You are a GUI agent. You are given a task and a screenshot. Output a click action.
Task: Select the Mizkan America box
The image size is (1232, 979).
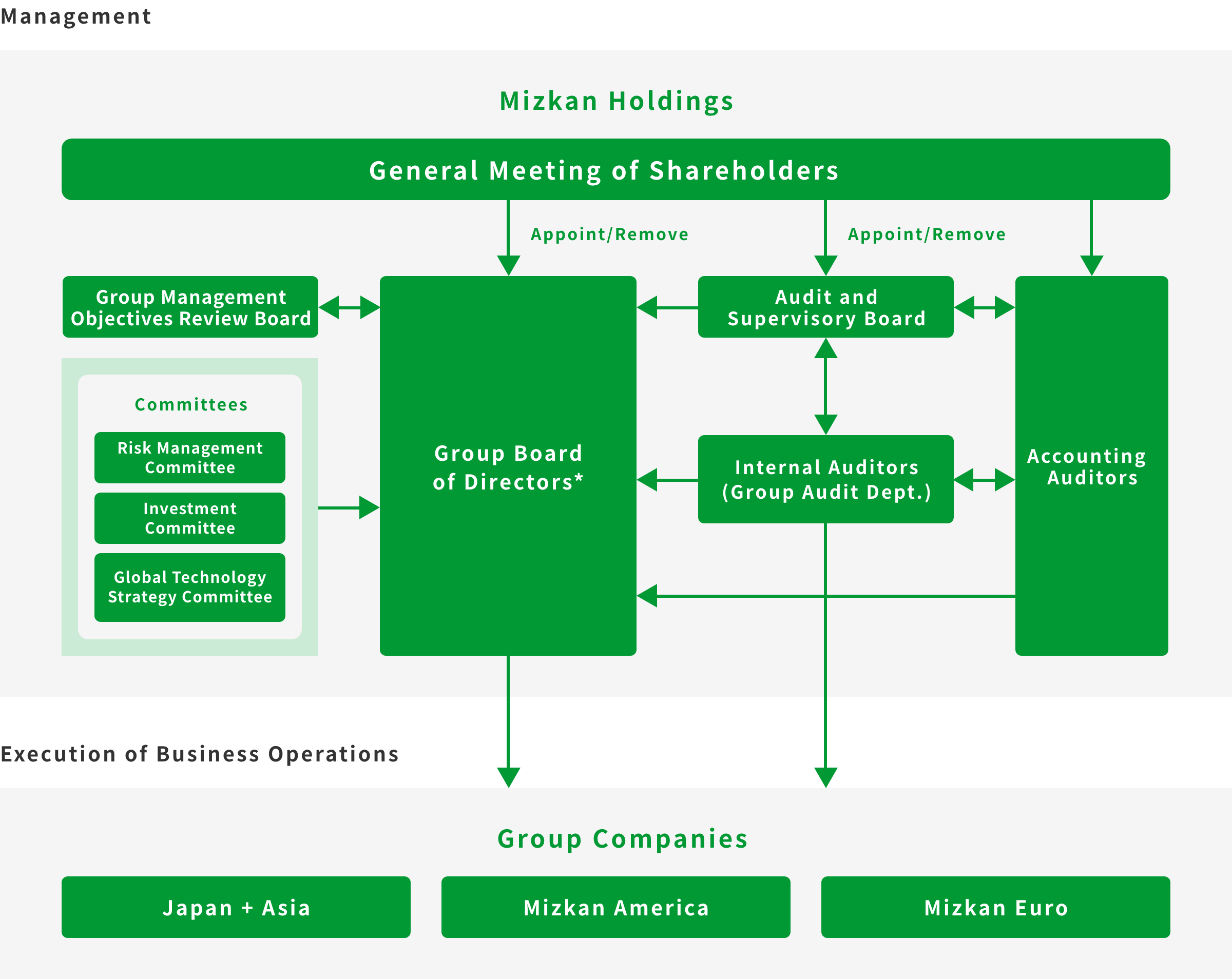(x=615, y=907)
